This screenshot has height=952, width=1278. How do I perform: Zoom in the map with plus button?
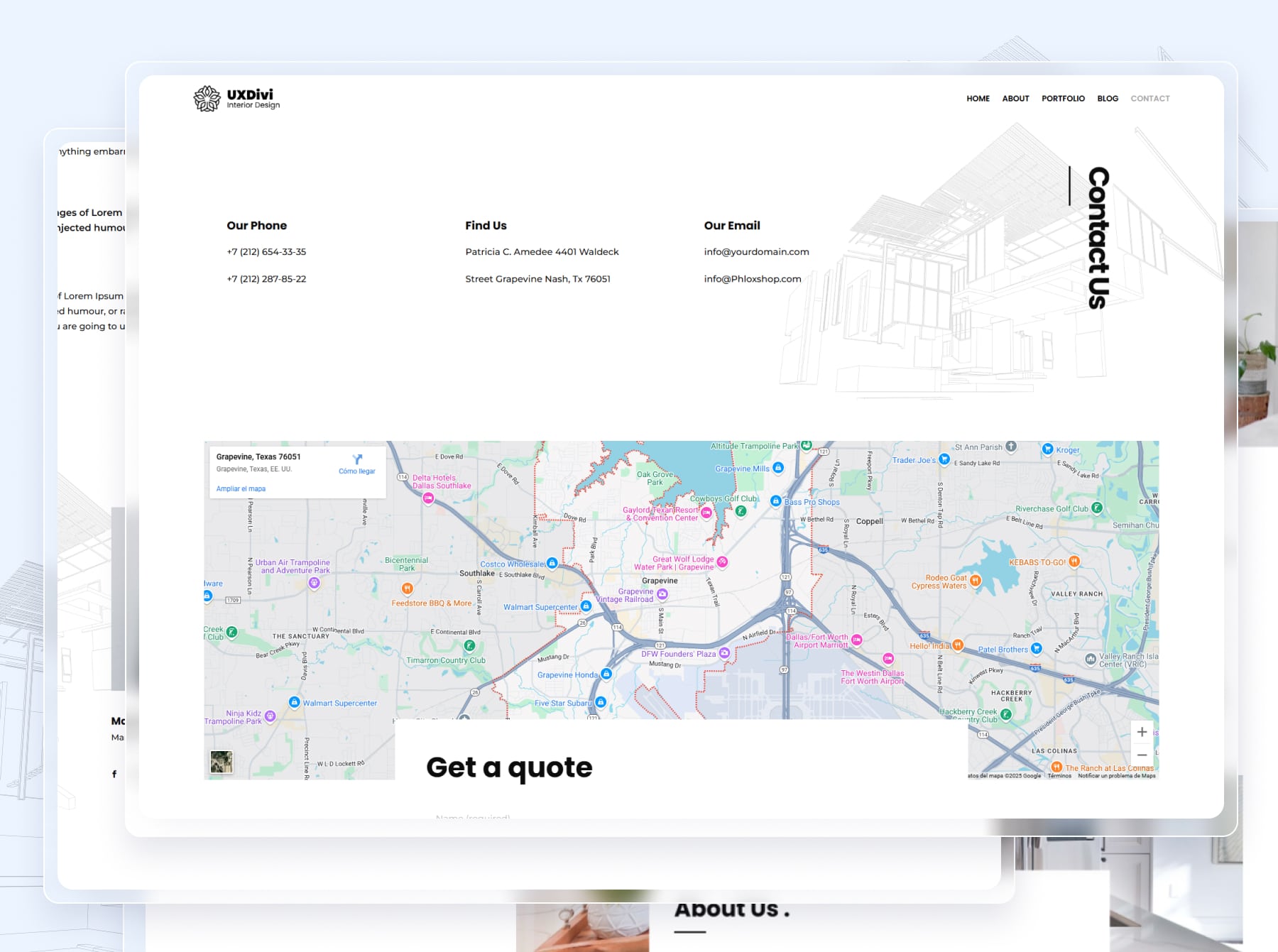tap(1142, 732)
